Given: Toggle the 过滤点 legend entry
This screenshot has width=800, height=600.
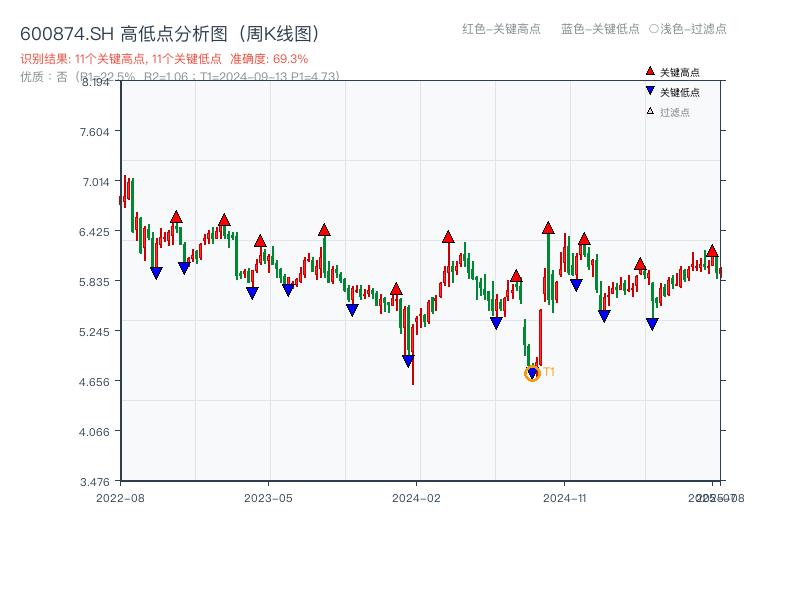Looking at the screenshot, I should (668, 112).
